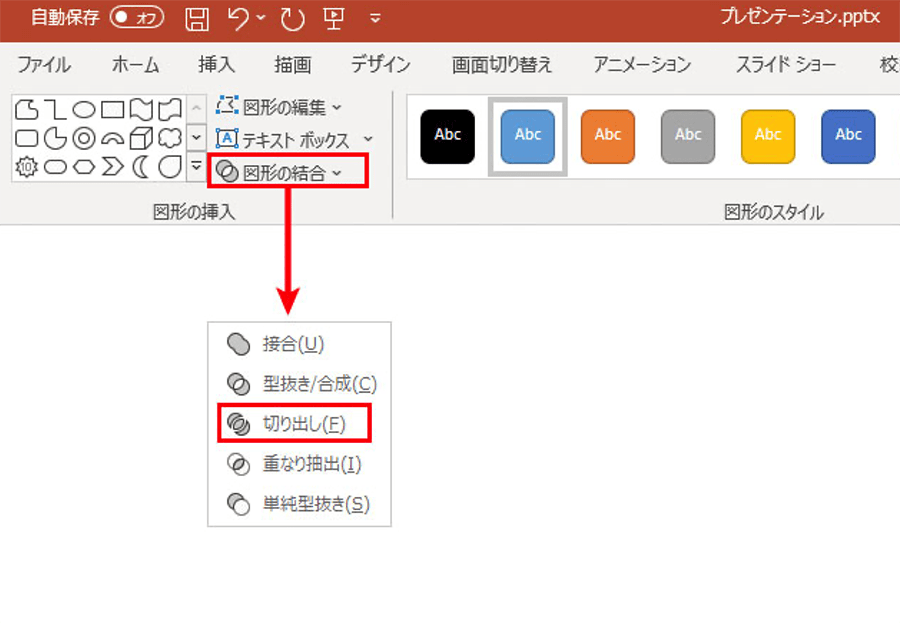Click the Save floppy disk icon

point(197,19)
